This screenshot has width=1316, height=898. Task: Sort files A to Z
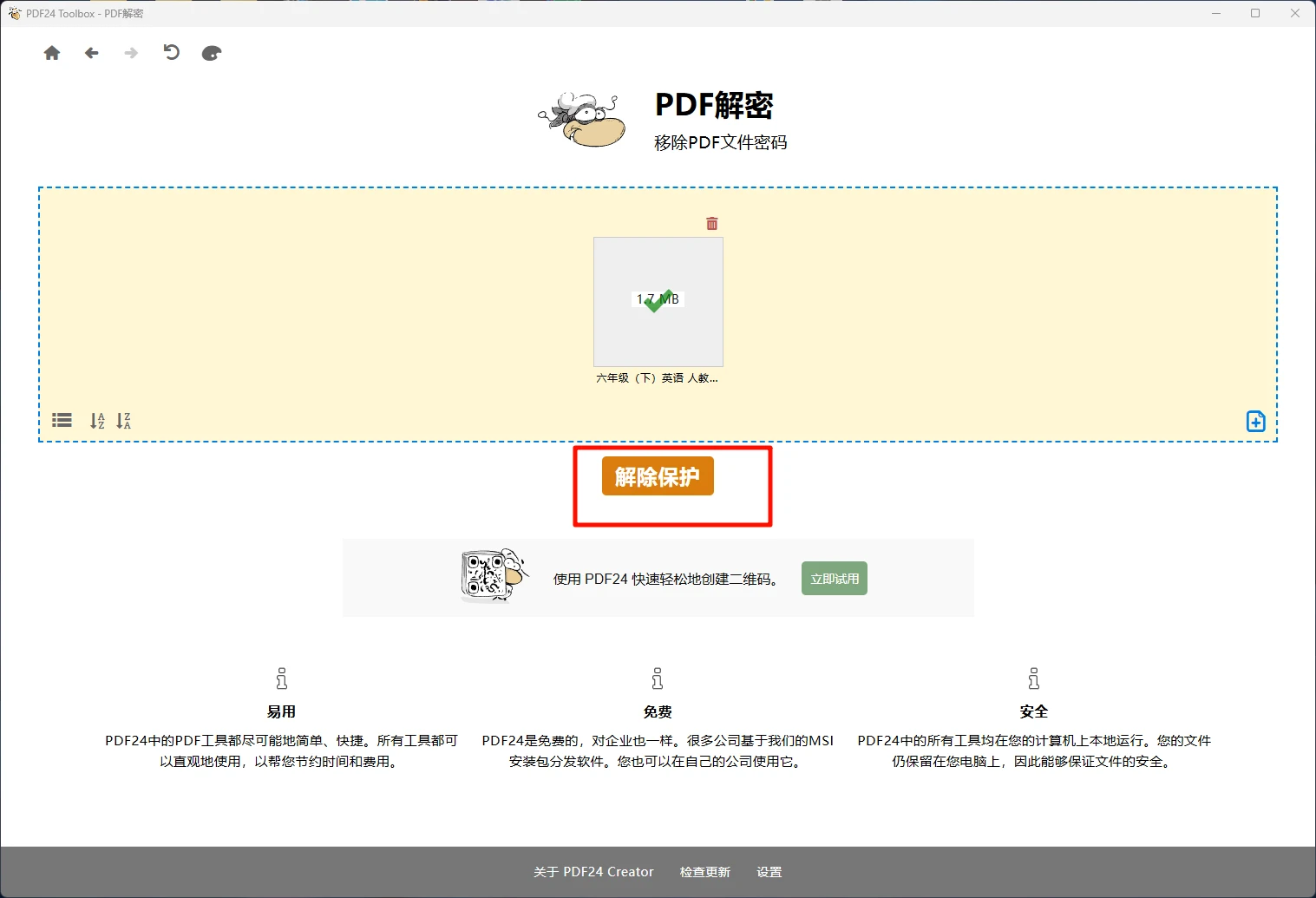pyautogui.click(x=96, y=420)
